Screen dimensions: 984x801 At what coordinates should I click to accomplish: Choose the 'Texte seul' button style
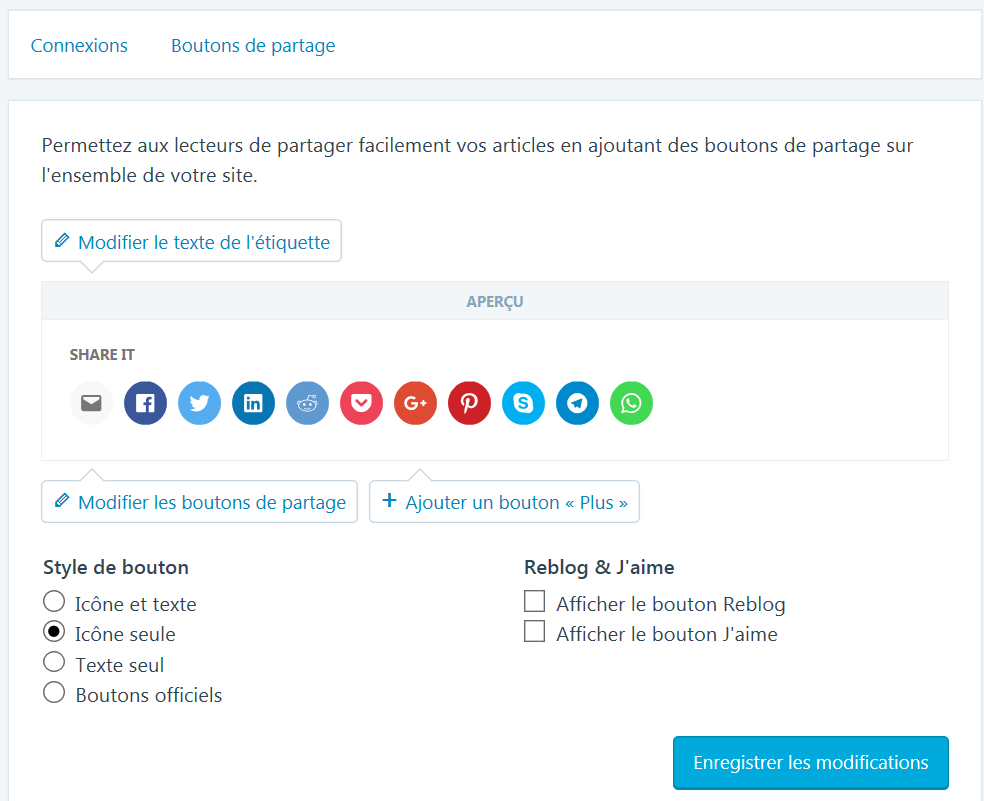pyautogui.click(x=54, y=663)
